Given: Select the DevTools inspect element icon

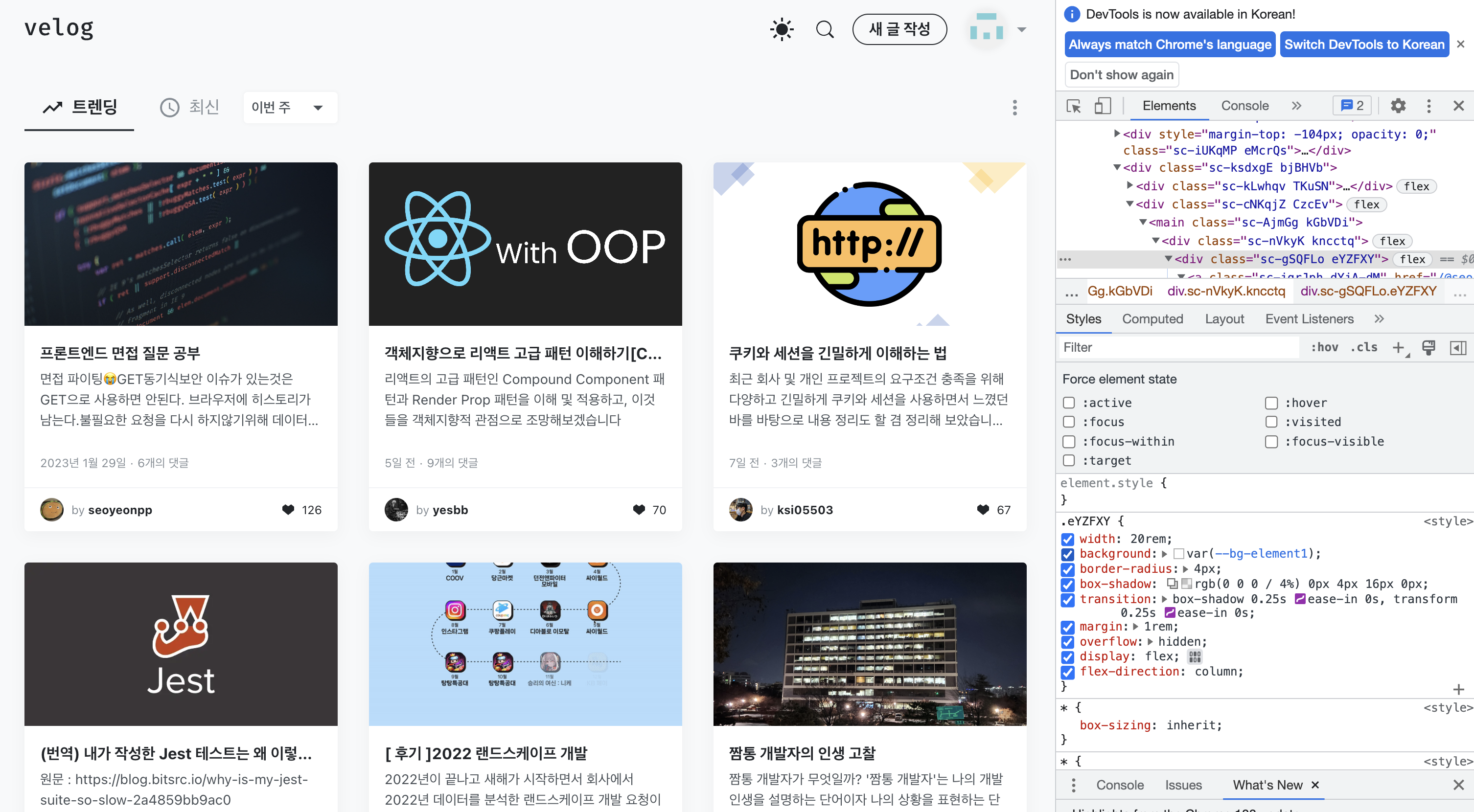Looking at the screenshot, I should 1074,106.
